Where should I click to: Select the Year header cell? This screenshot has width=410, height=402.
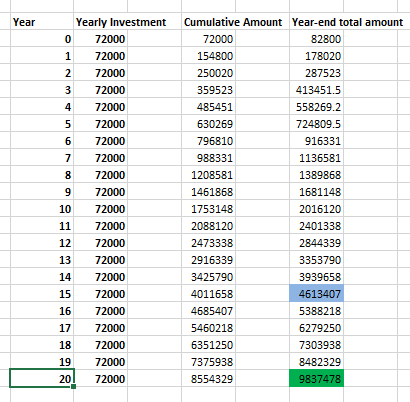(42, 22)
